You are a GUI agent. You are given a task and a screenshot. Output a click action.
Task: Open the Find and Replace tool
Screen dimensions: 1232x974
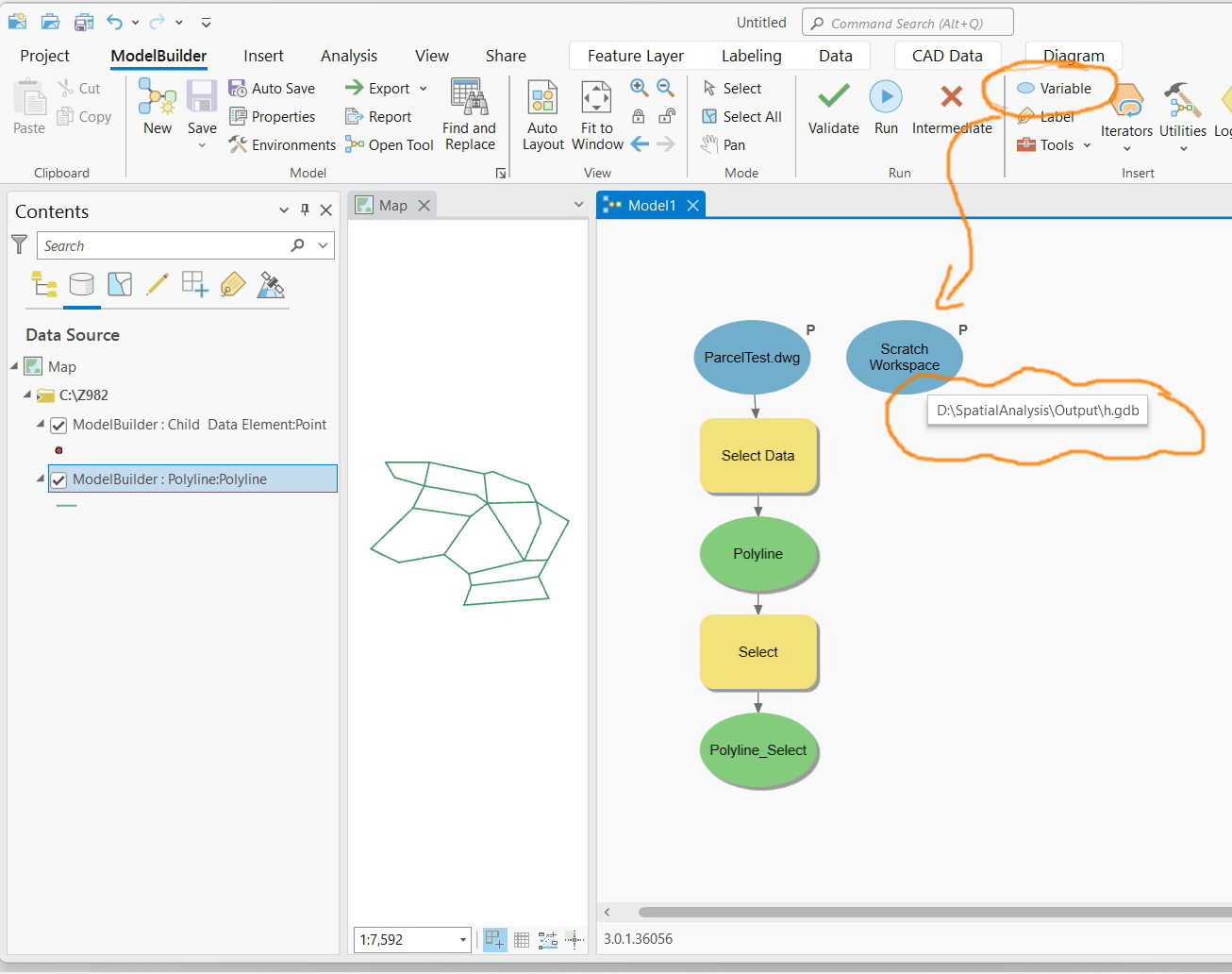click(x=469, y=97)
